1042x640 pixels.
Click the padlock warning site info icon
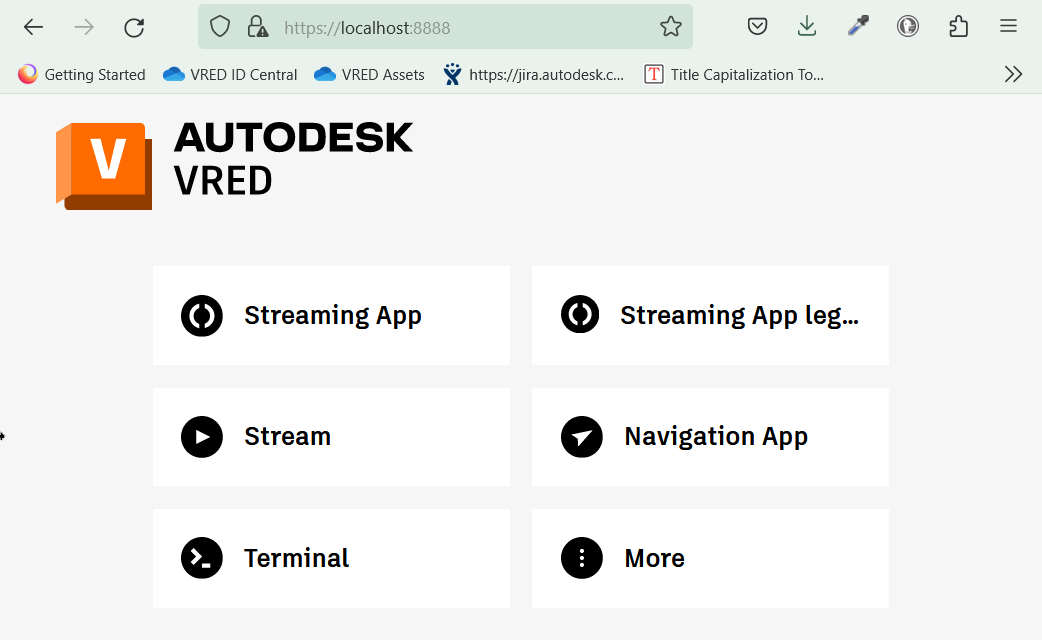point(257,27)
